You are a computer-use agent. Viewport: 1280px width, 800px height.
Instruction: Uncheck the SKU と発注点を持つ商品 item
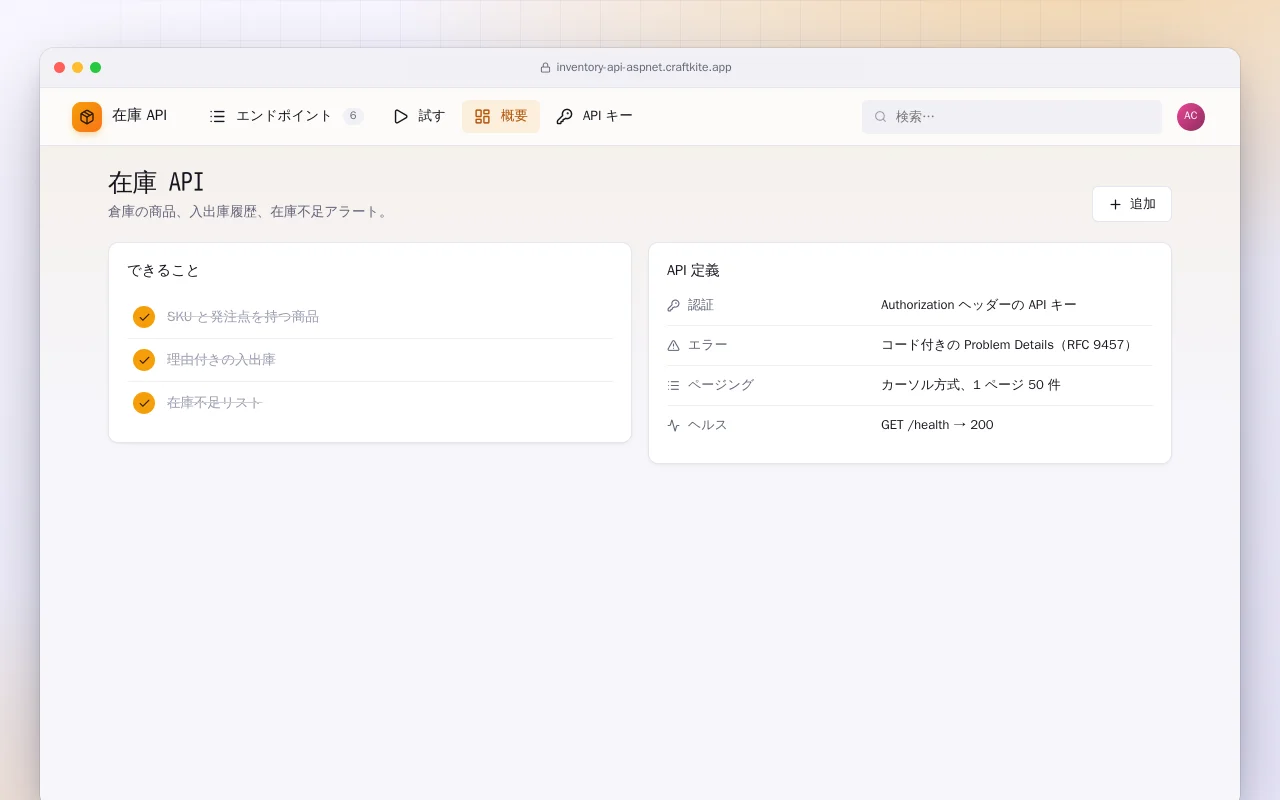[x=144, y=317]
